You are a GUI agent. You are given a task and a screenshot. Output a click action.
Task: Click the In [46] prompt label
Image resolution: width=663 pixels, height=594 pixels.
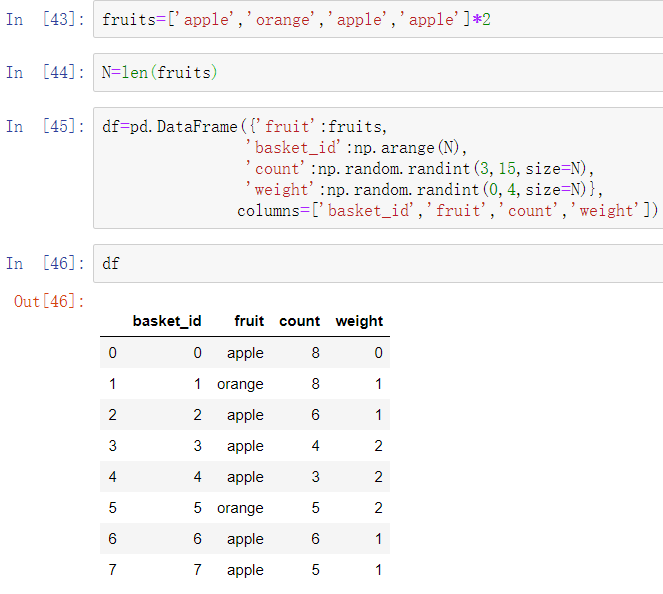[45, 263]
